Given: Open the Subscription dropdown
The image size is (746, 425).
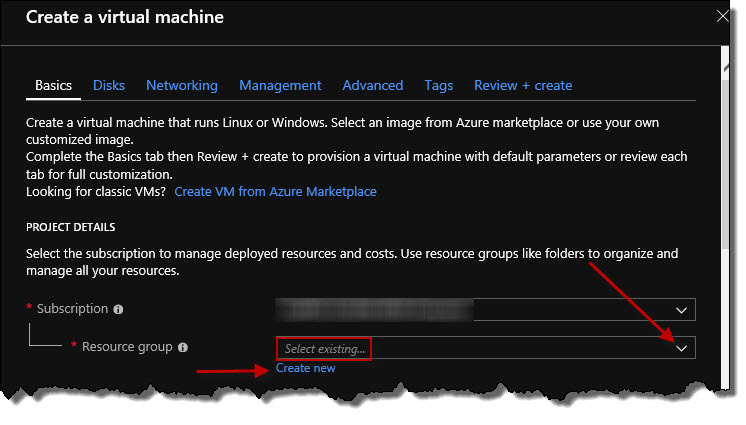Looking at the screenshot, I should (485, 310).
